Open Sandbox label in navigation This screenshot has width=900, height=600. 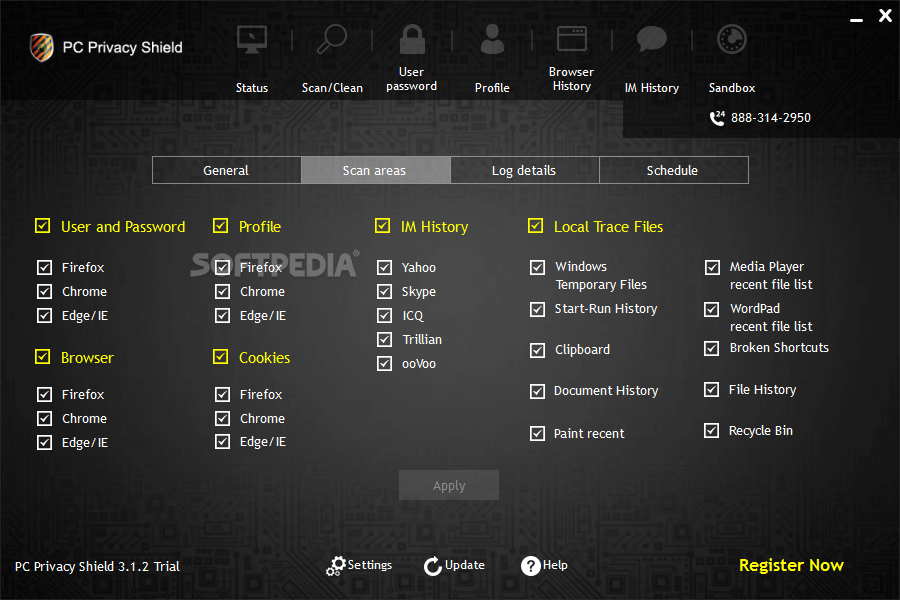732,88
